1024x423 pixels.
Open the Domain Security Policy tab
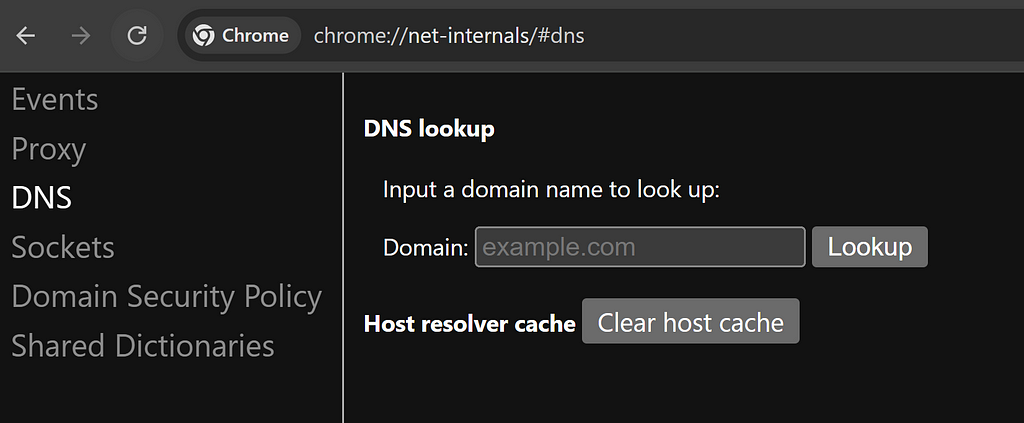click(167, 297)
